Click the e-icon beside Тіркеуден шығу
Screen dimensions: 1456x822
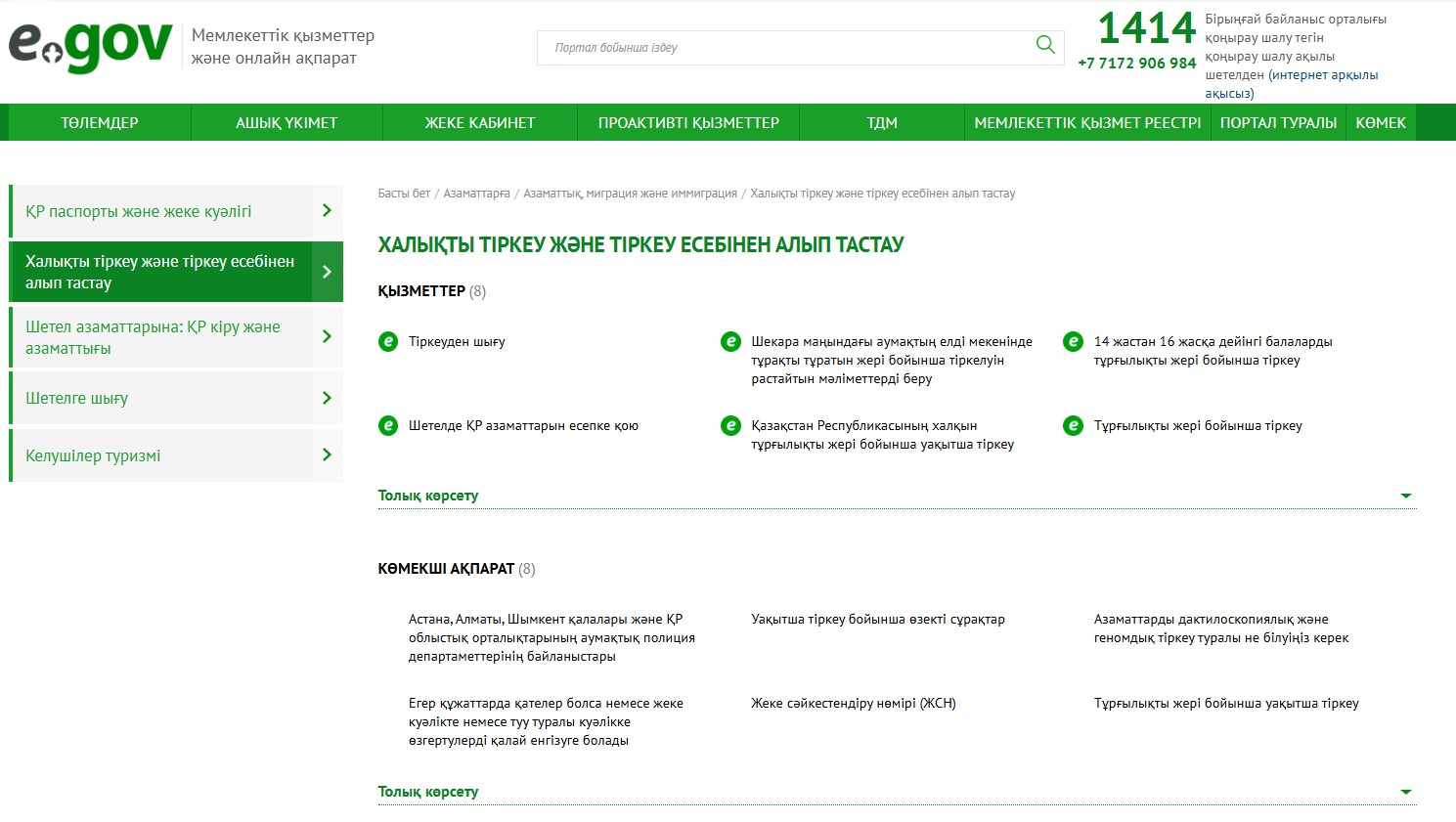[x=388, y=342]
